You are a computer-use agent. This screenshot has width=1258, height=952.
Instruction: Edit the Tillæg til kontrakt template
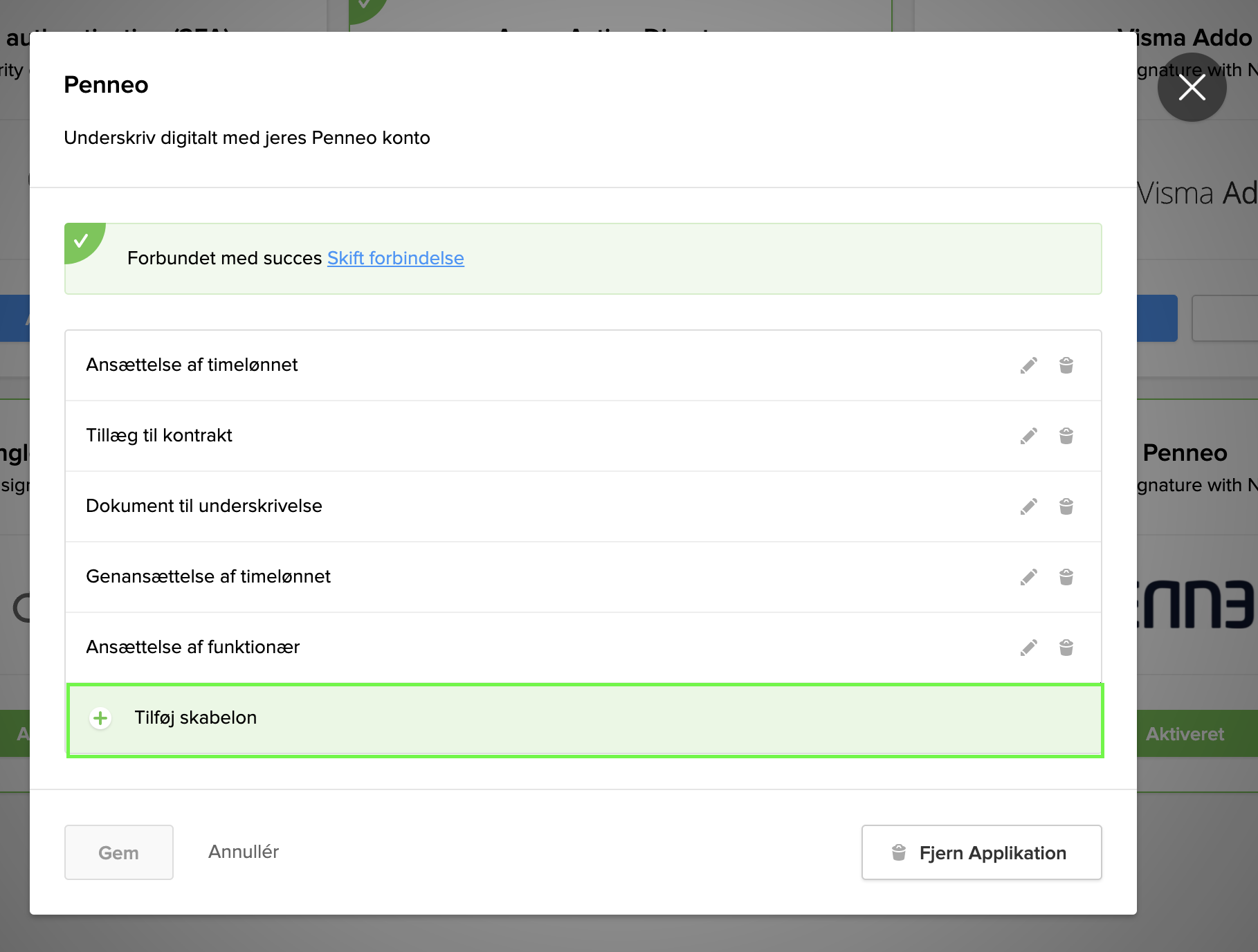click(x=1028, y=436)
